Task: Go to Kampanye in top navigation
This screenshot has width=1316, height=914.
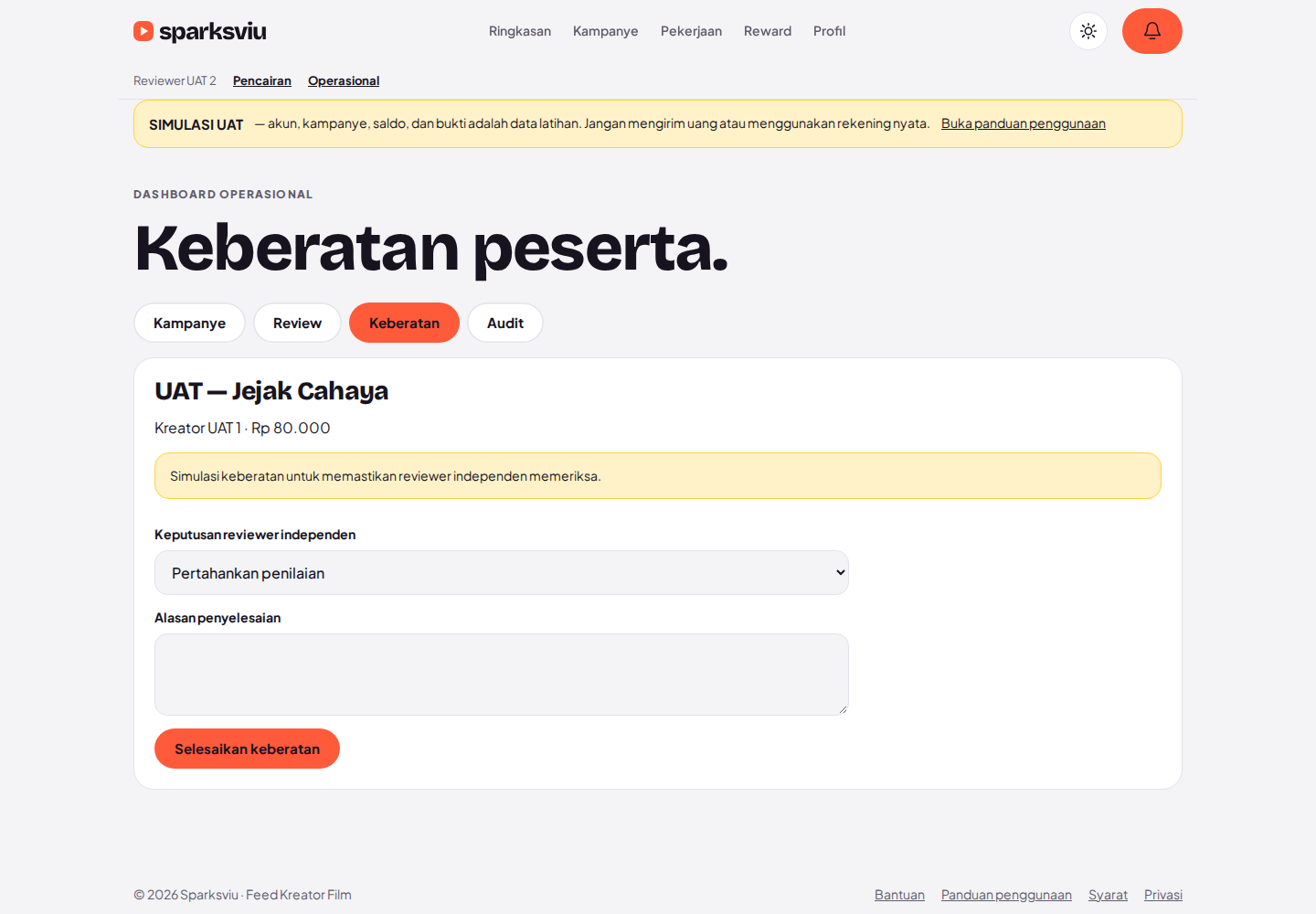Action: 606,31
